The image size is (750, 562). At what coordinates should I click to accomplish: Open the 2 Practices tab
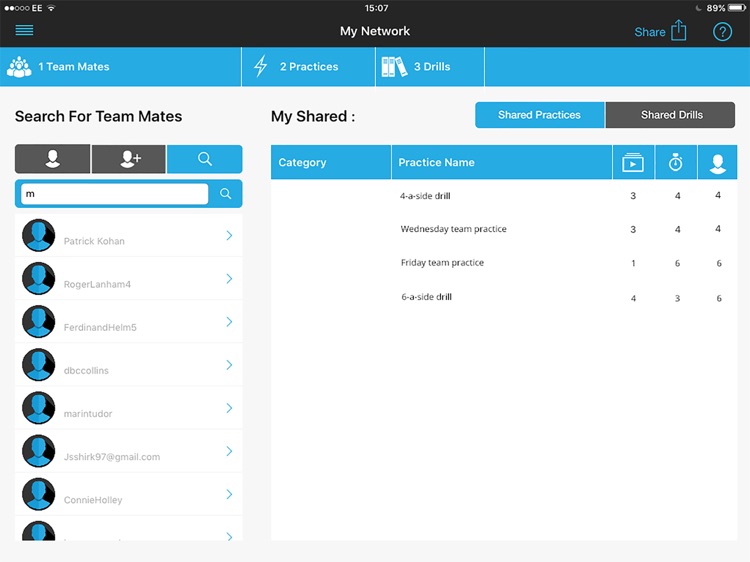point(308,67)
